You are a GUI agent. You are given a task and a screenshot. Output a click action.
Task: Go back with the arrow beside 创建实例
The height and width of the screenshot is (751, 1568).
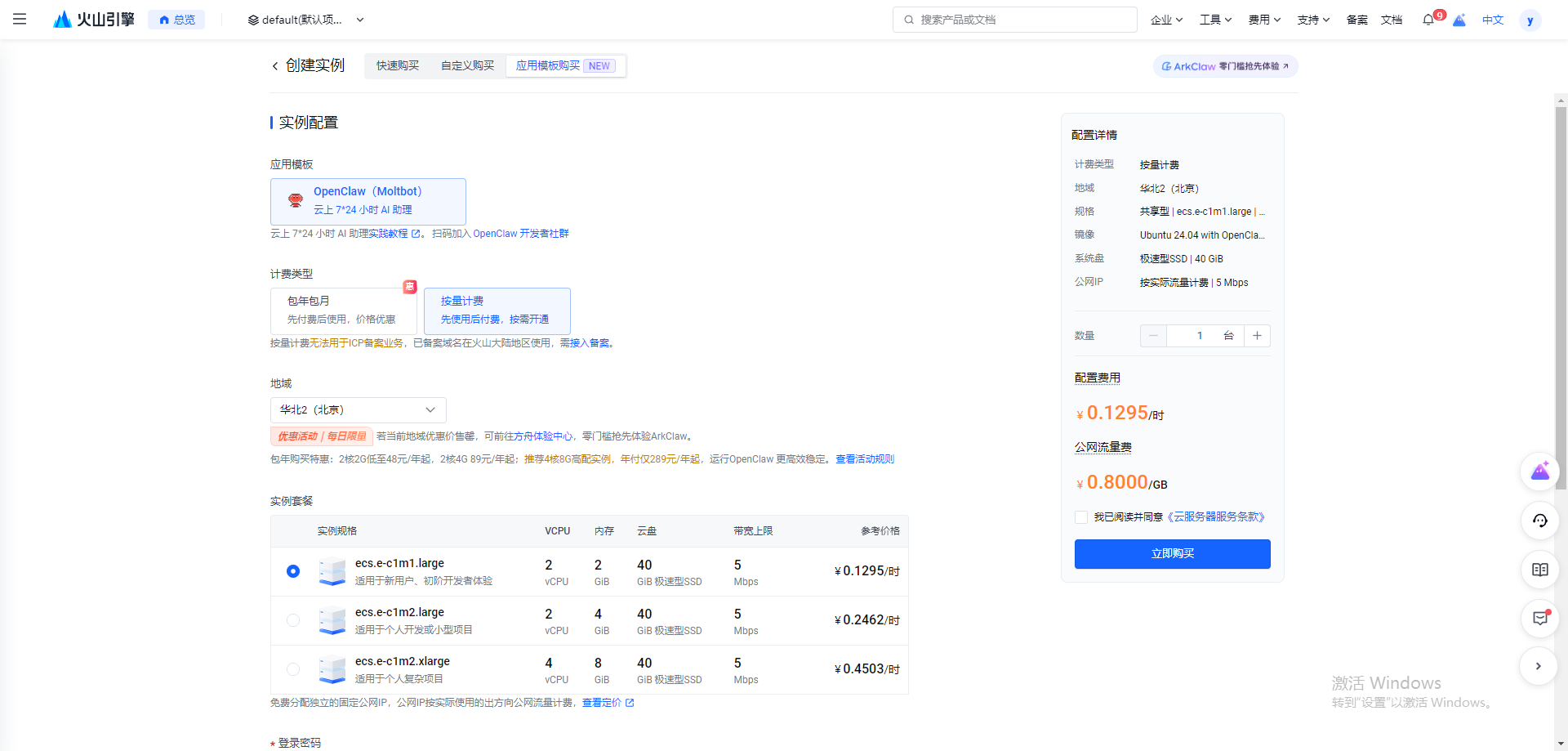click(275, 66)
